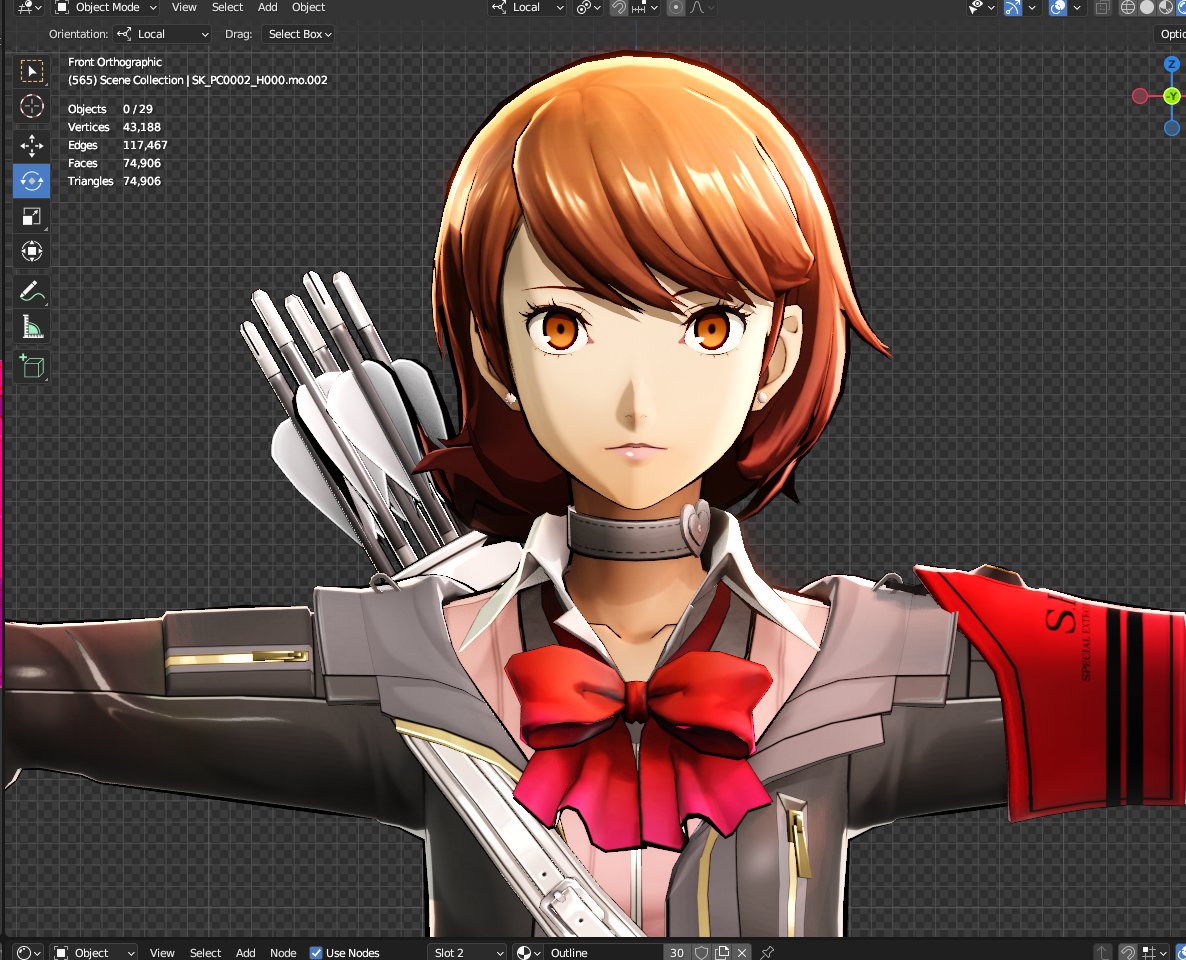Screen dimensions: 1186x960
Task: Open the 3D viewport Object menu
Action: point(309,8)
